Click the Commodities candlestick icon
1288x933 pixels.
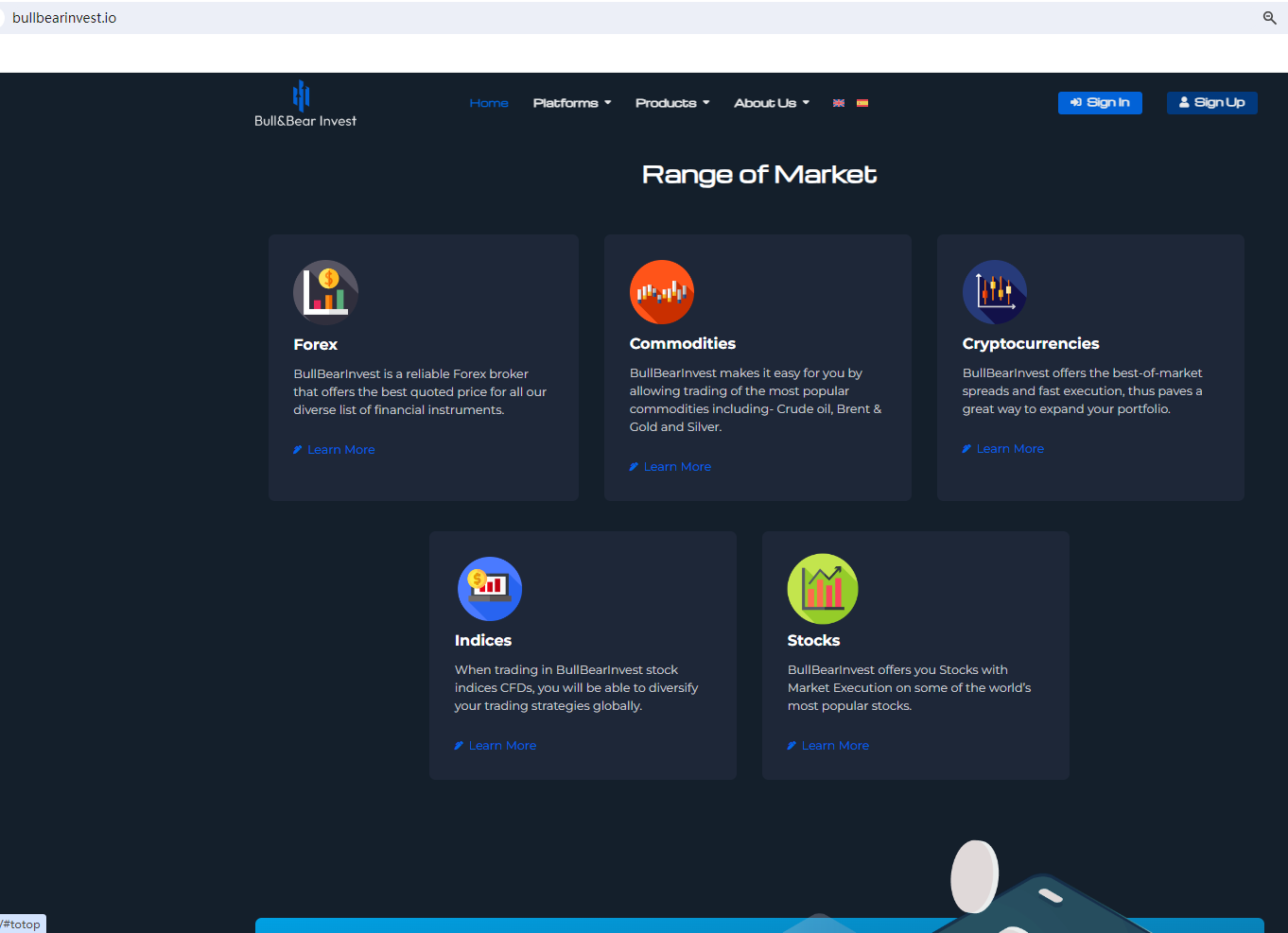point(662,292)
